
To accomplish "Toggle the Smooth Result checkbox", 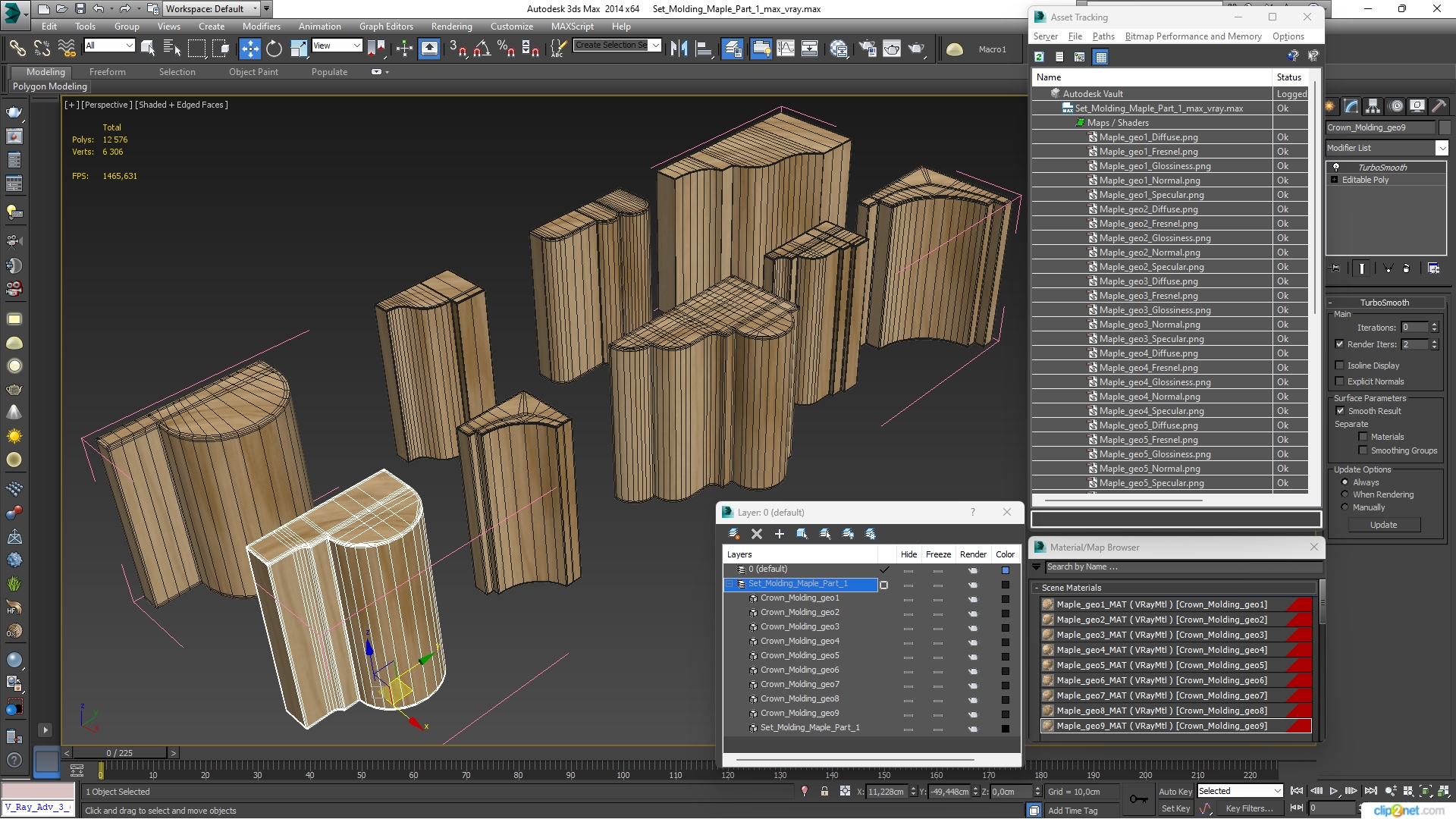I will [1340, 411].
